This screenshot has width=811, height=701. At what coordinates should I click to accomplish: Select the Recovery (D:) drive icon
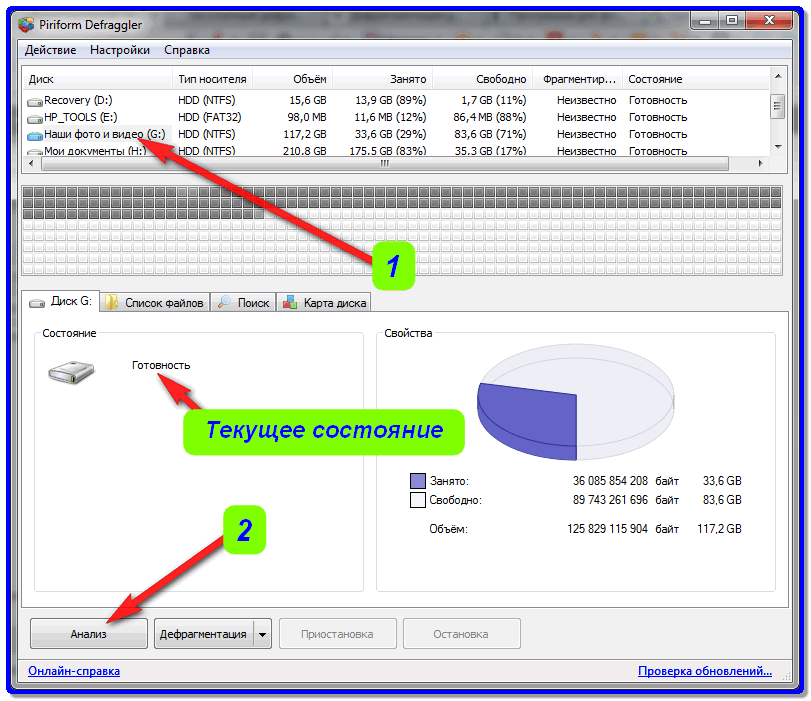35,101
